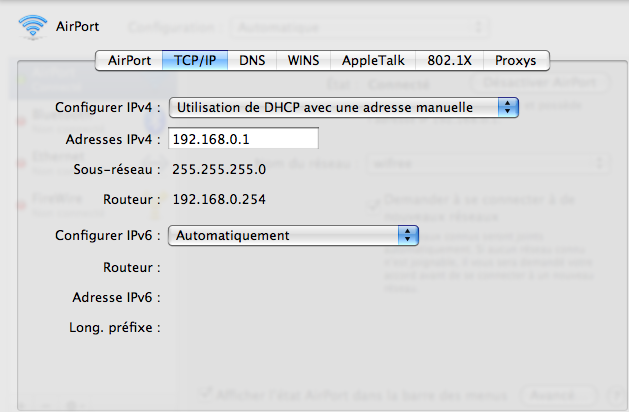Click the Sous-réseau label
This screenshot has width=629, height=412.
tap(117, 170)
